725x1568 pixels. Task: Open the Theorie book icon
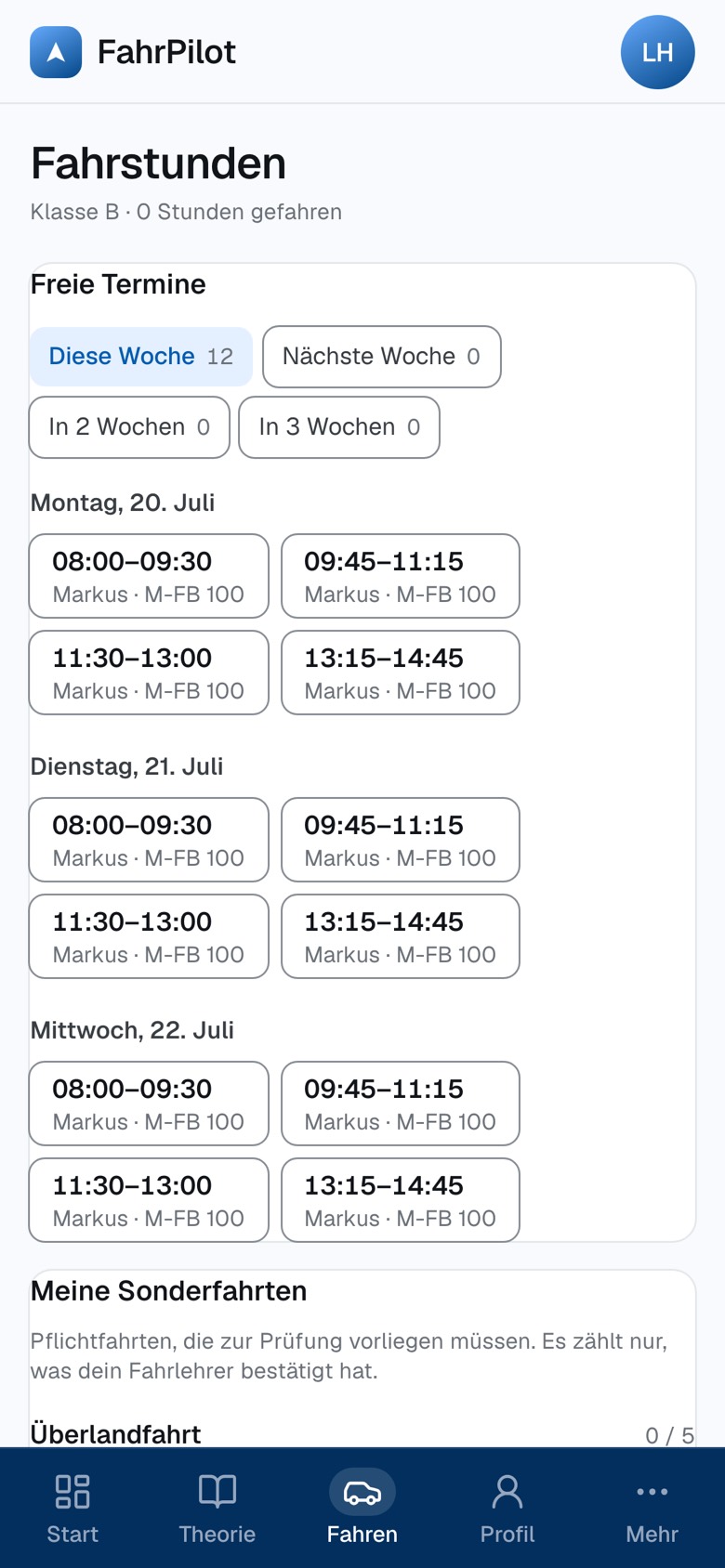pos(217,1491)
